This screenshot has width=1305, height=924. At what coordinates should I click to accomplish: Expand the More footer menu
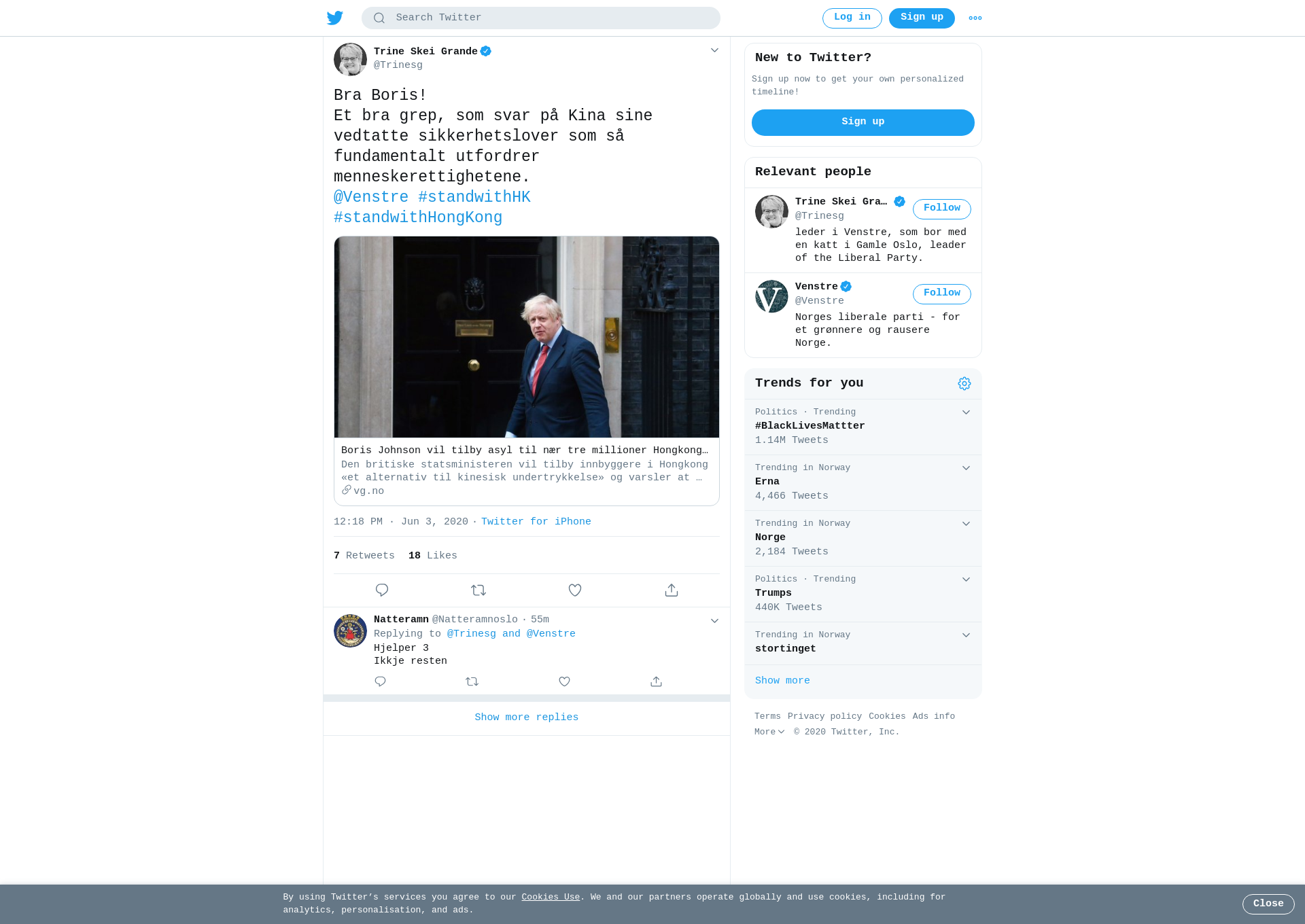pos(769,732)
